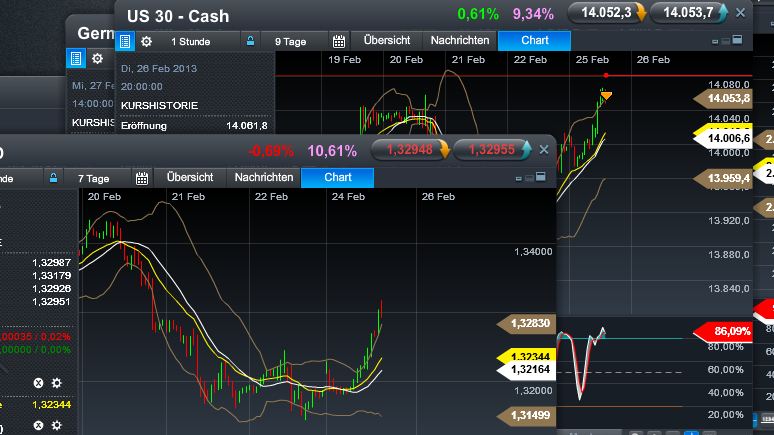The width and height of the screenshot is (774, 435).
Task: Open the Germany window settings gear
Action: (97, 58)
